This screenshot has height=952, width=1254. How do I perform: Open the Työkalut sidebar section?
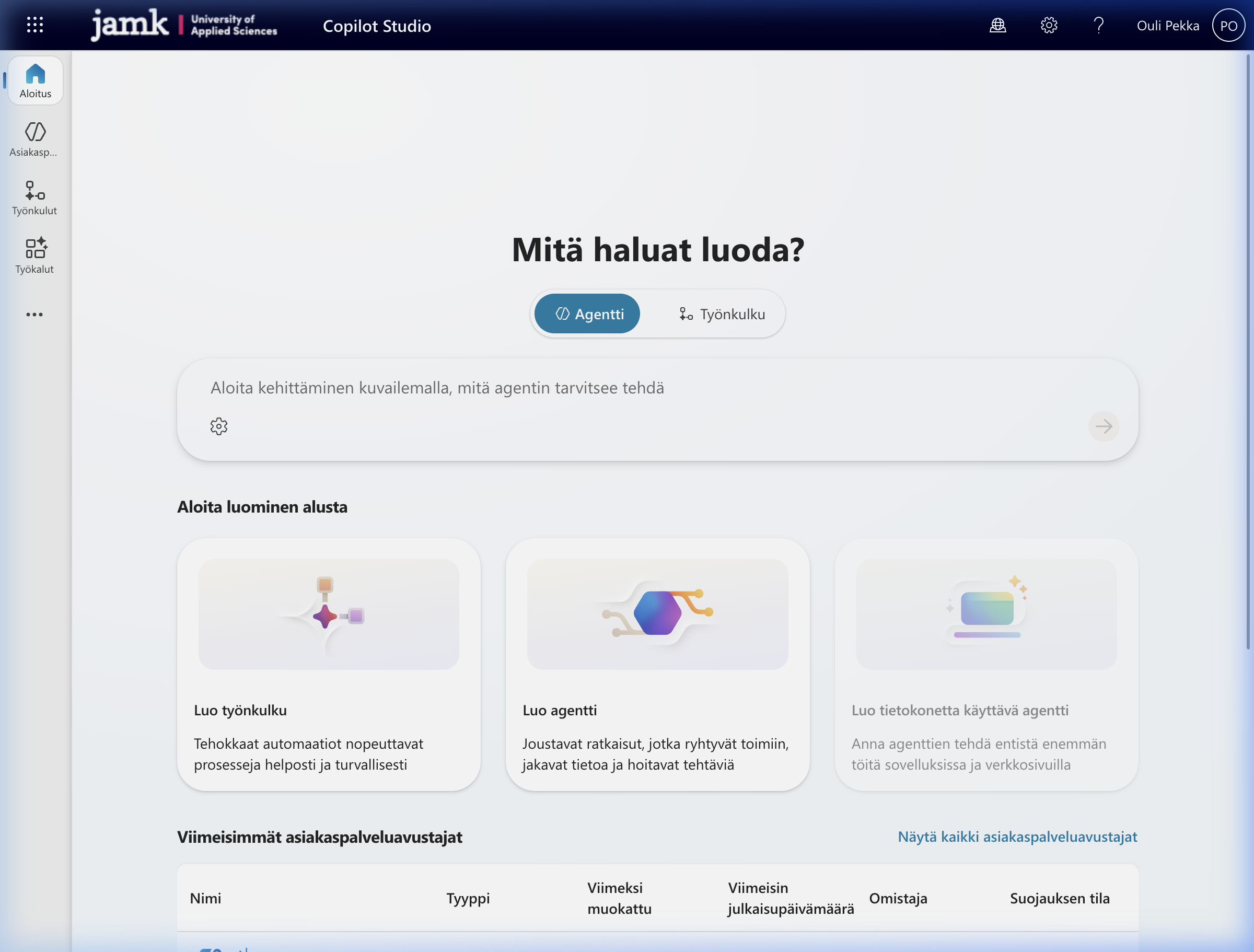click(x=35, y=255)
